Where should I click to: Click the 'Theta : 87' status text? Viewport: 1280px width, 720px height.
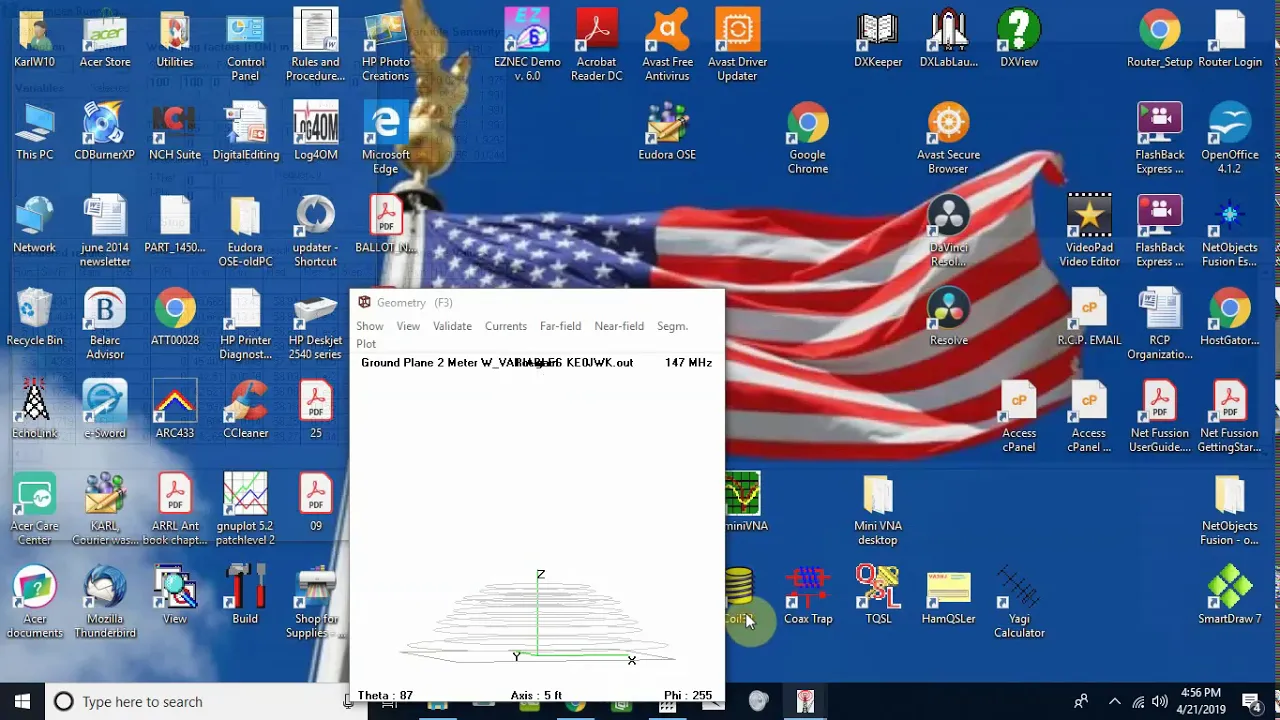[385, 695]
